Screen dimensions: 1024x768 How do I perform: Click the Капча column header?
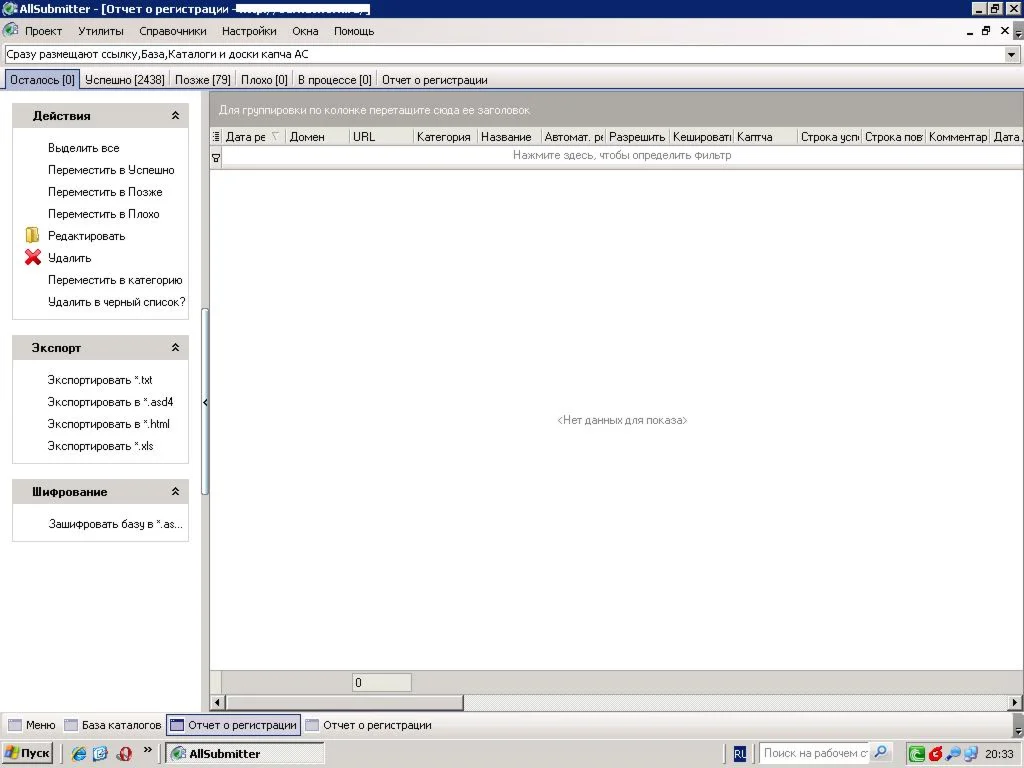[765, 136]
